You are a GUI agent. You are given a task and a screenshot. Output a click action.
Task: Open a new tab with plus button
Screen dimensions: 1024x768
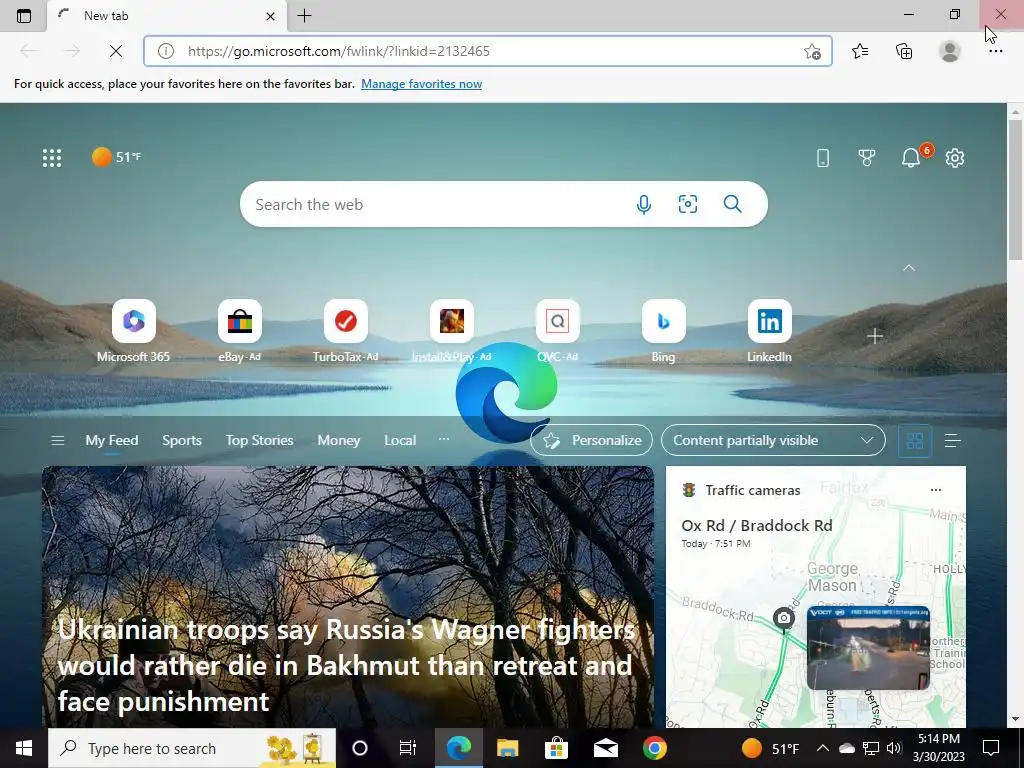[x=304, y=16]
